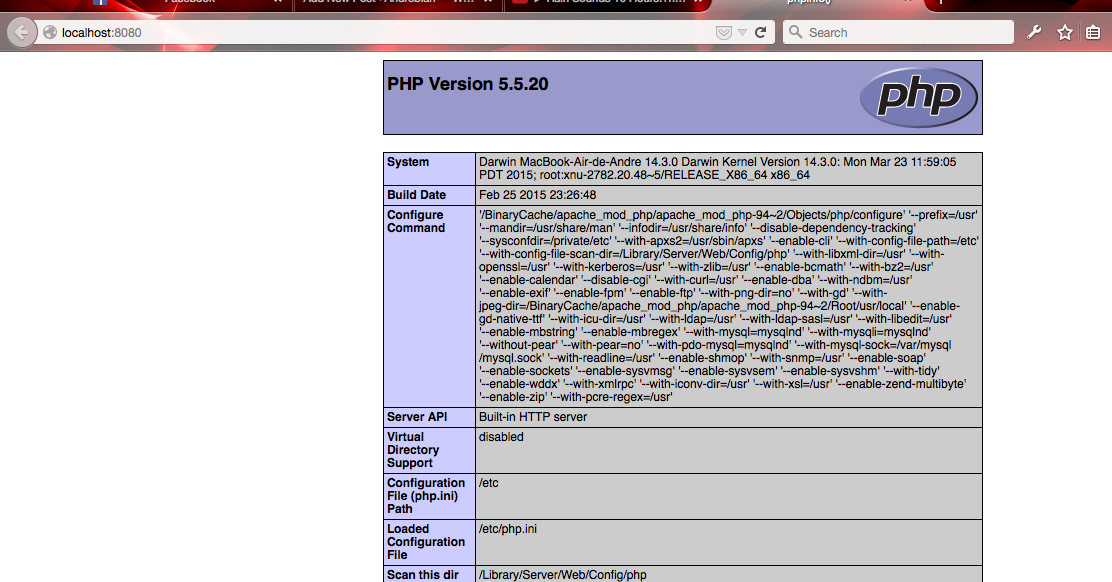Screen dimensions: 1112x582
Task: Click the Configure Command label
Action: (416, 221)
